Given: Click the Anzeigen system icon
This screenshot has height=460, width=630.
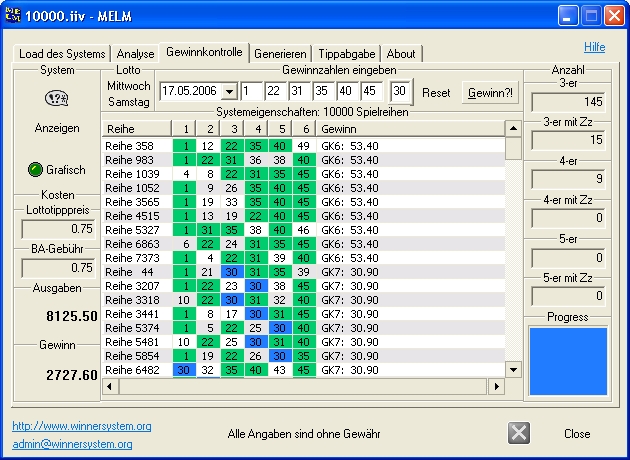Looking at the screenshot, I should [x=56, y=97].
